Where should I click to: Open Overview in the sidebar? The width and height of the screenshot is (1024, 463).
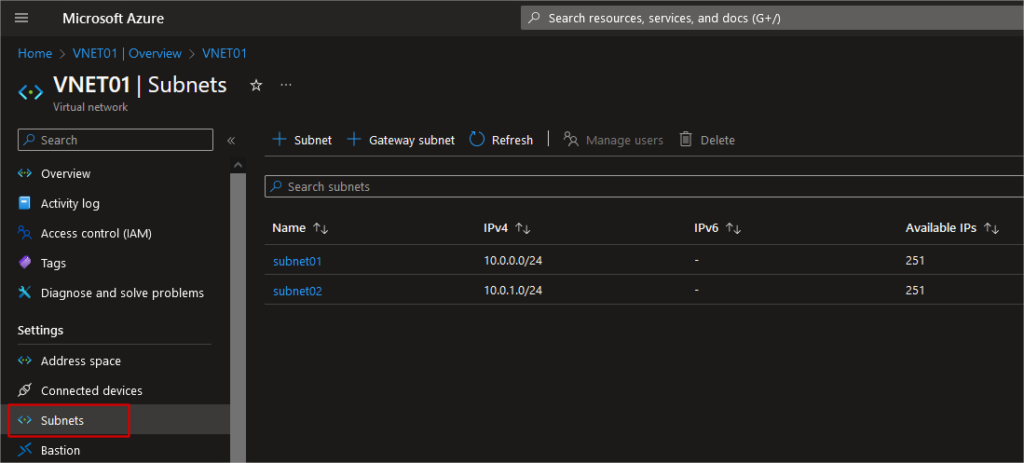tap(65, 174)
